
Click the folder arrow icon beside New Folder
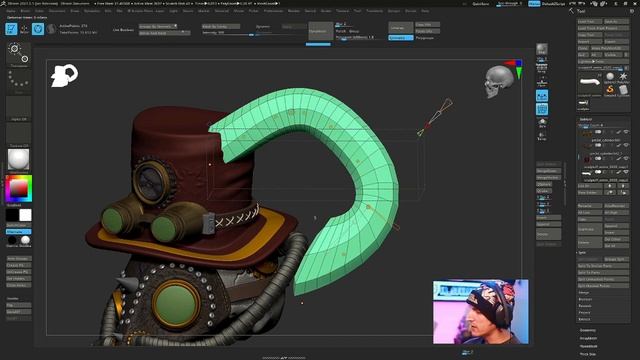click(x=610, y=192)
